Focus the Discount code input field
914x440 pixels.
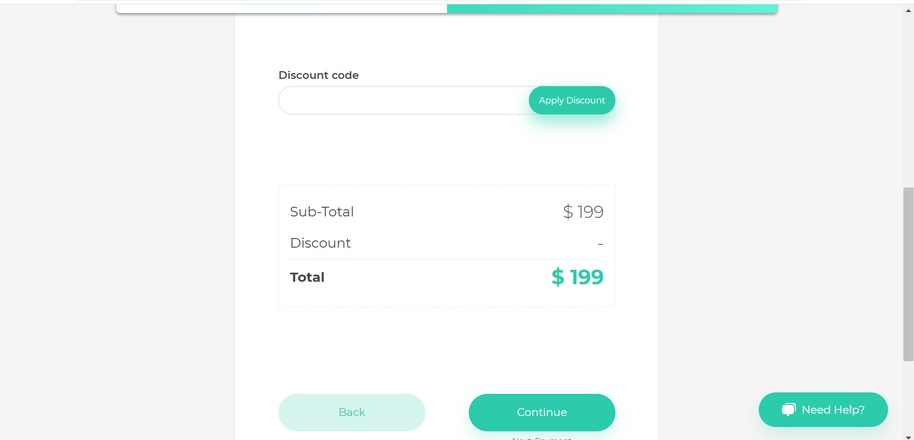coord(404,100)
